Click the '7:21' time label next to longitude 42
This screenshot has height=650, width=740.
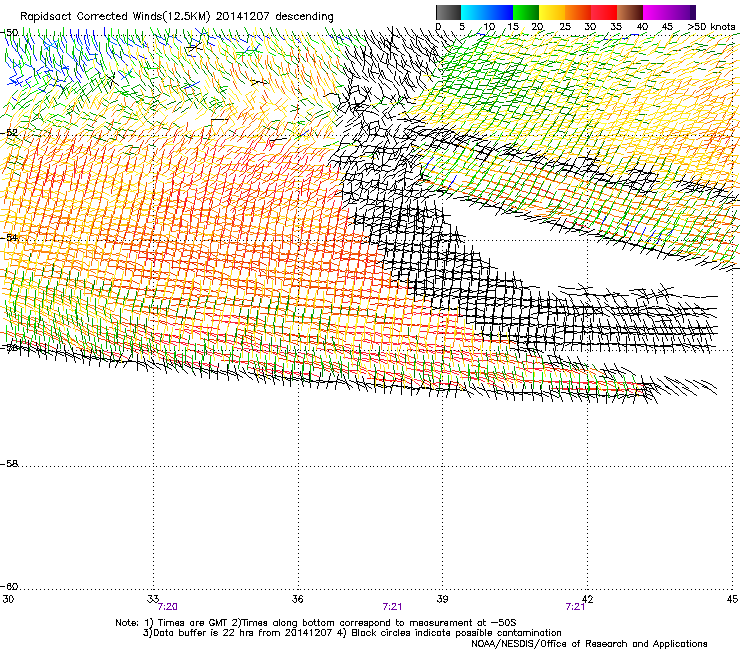(x=575, y=607)
